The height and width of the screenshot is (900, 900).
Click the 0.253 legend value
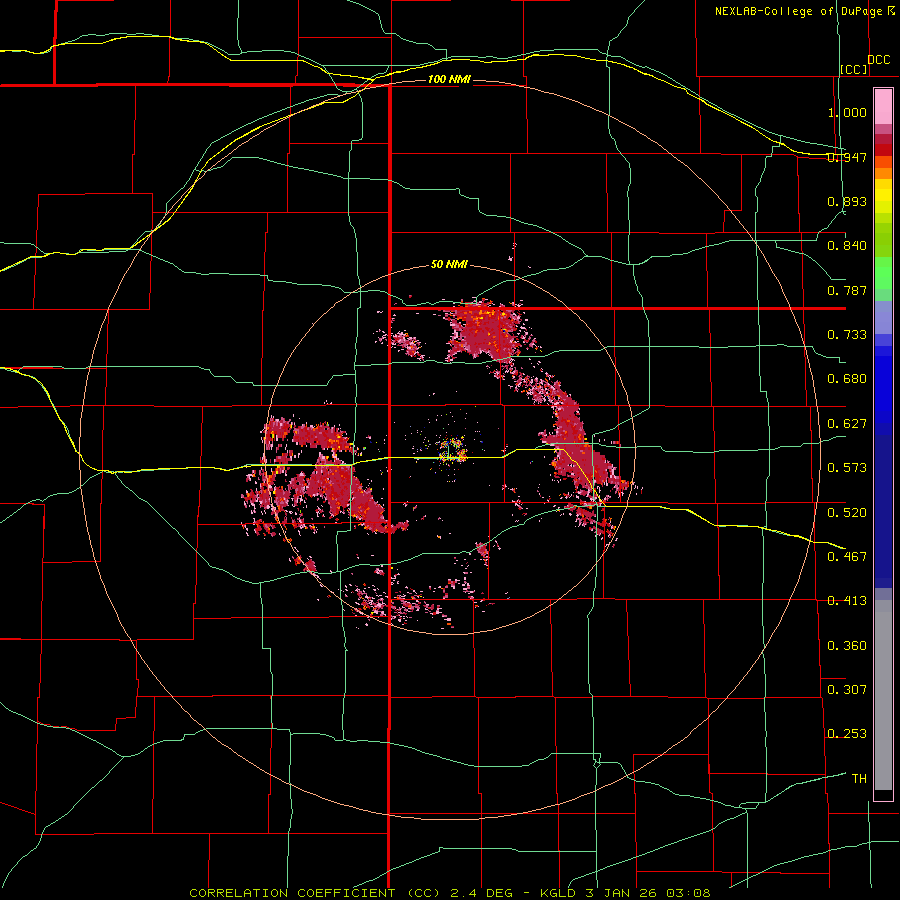click(x=847, y=734)
